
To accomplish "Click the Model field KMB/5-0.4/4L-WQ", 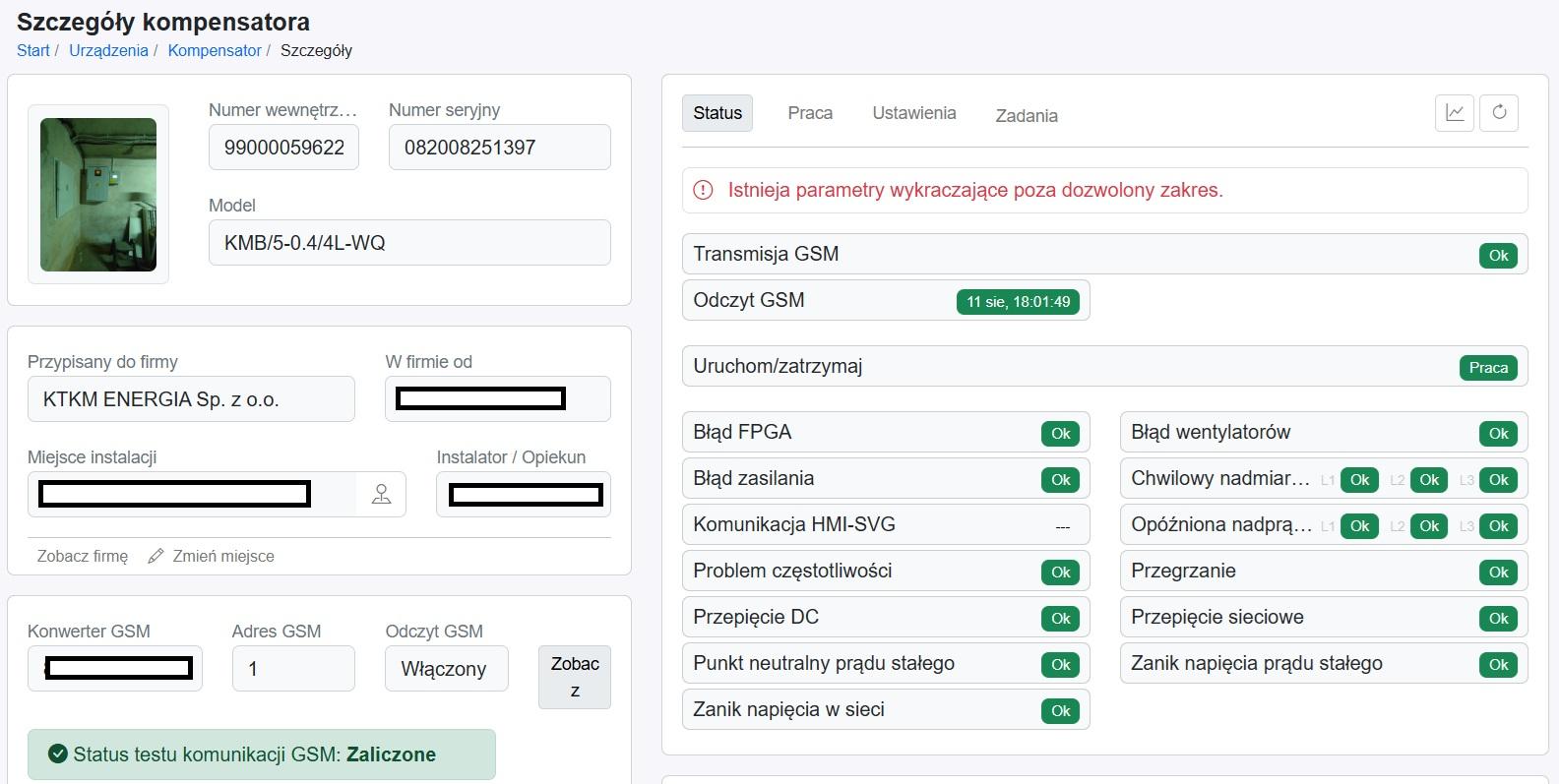I will click(x=409, y=243).
